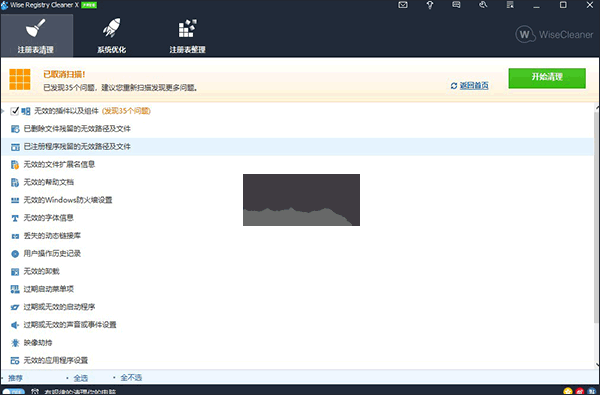This screenshot has height=395, width=600.
Task: Click the icon for 无效的帮助文档
Action: (15, 183)
